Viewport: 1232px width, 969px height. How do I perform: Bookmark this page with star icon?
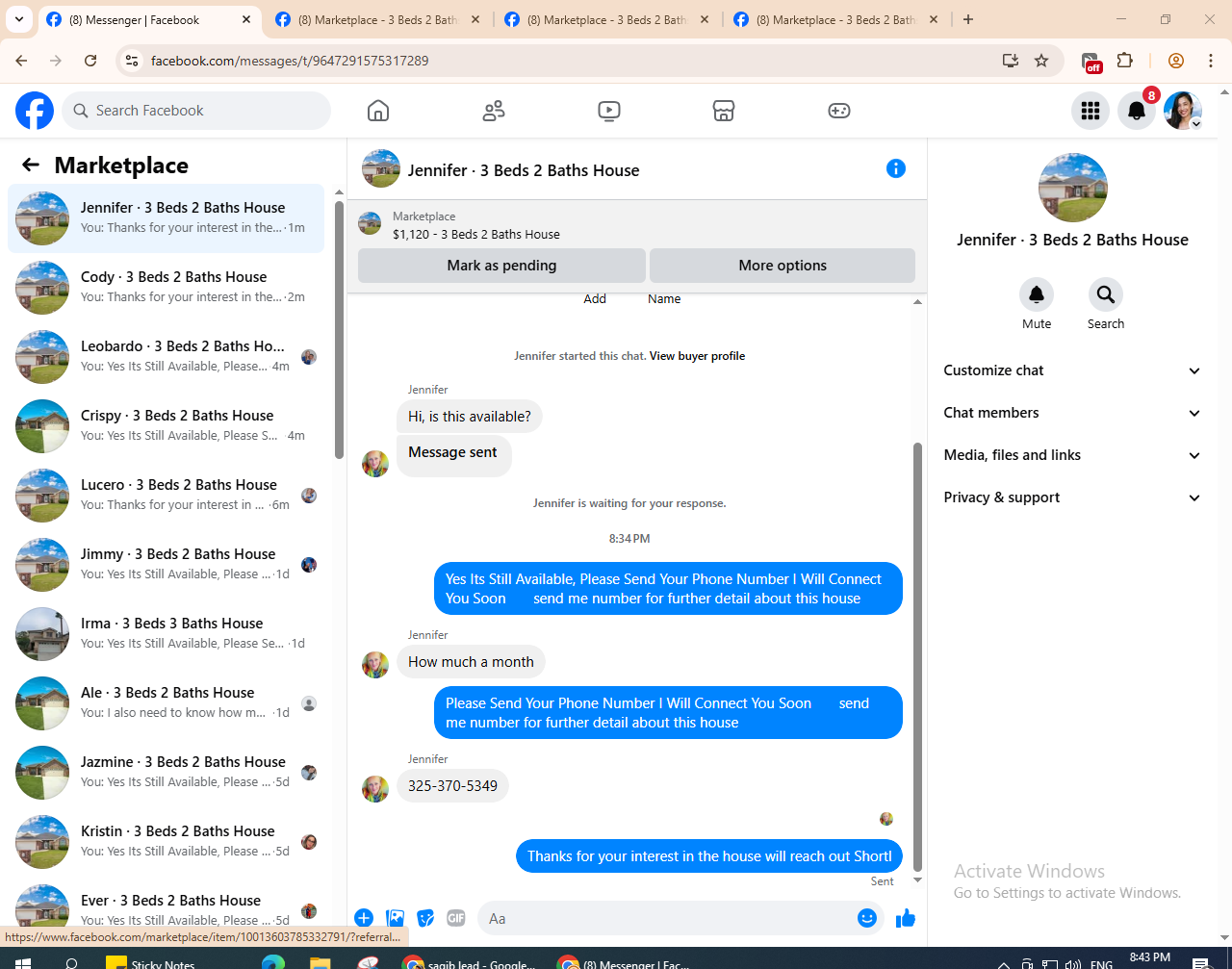(1041, 61)
